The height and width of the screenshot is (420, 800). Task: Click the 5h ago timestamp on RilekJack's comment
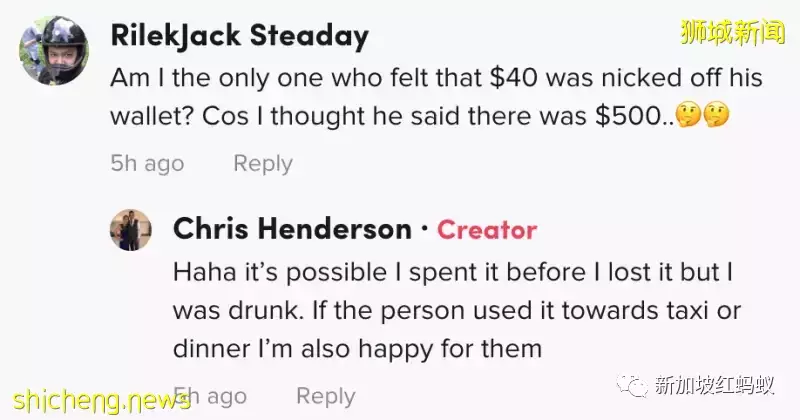coord(147,163)
